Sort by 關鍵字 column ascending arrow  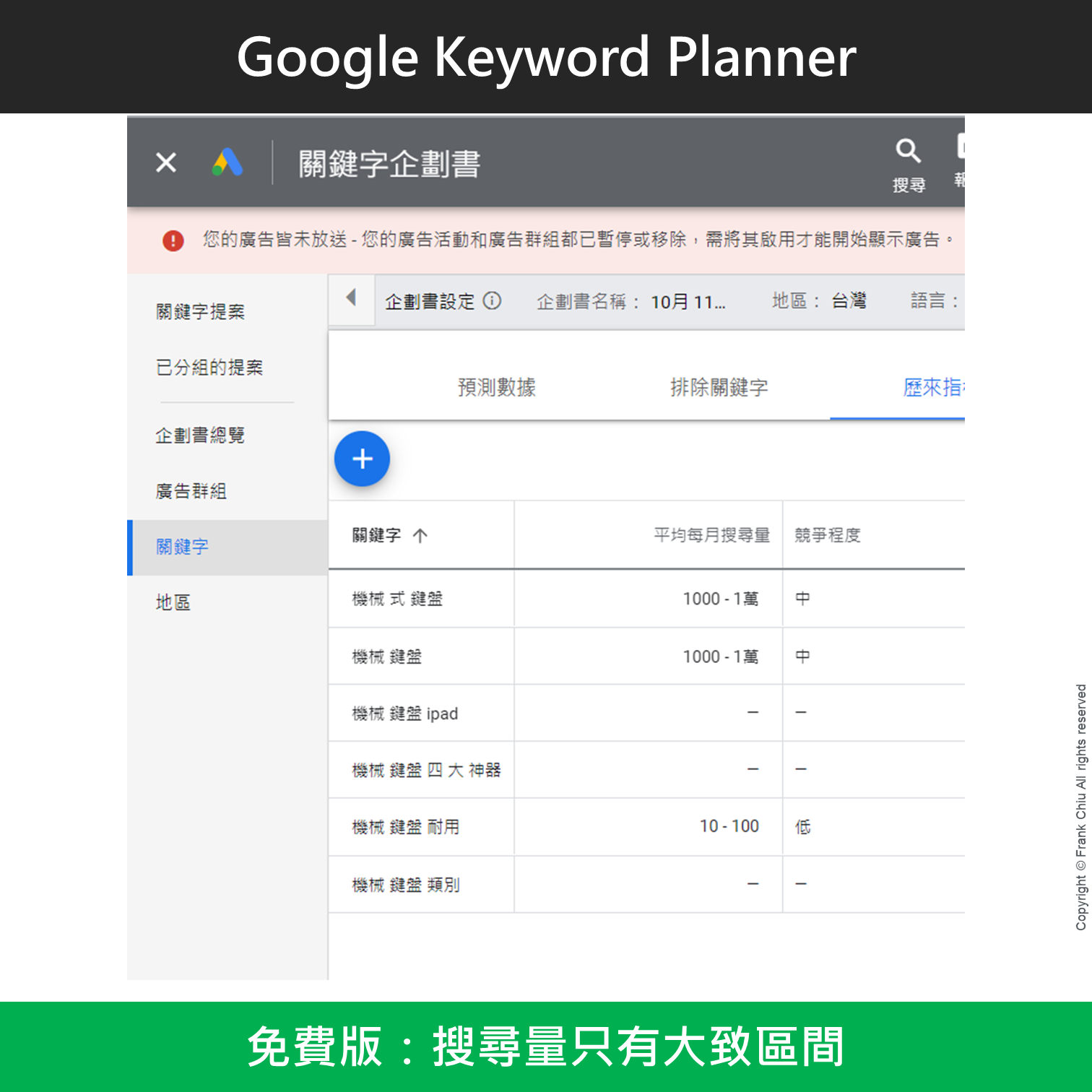tap(420, 535)
